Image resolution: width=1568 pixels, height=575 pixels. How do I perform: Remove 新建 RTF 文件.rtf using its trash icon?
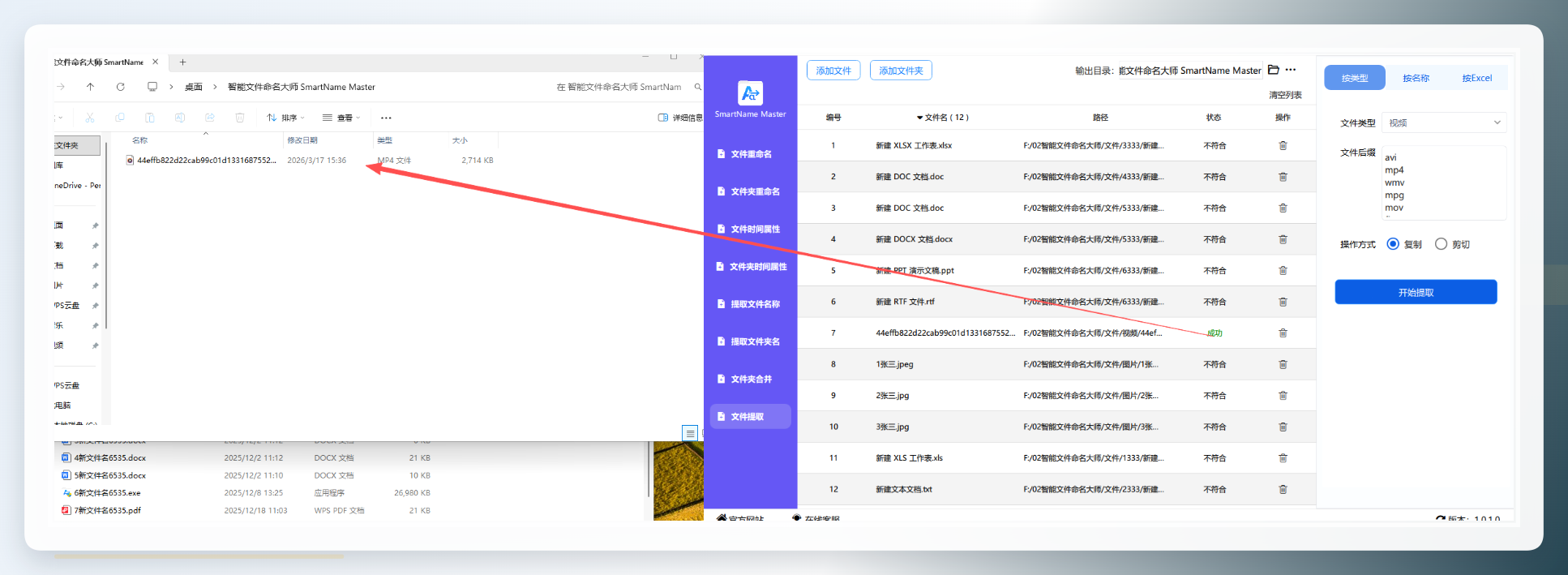pos(1283,302)
